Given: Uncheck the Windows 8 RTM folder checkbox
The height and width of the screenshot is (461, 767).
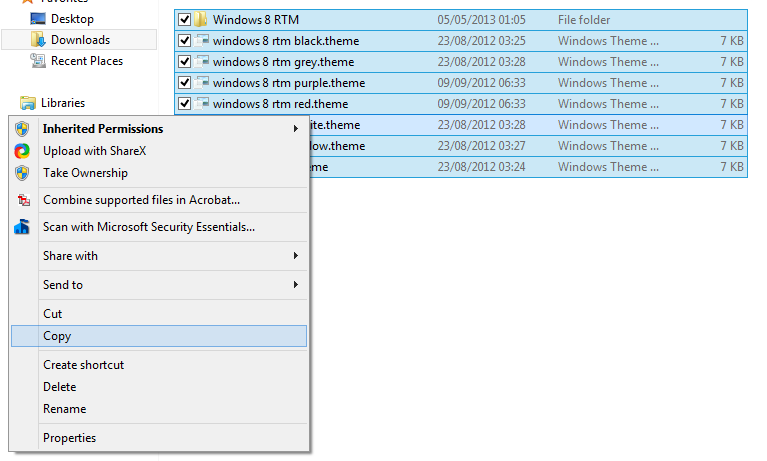Looking at the screenshot, I should pos(184,20).
